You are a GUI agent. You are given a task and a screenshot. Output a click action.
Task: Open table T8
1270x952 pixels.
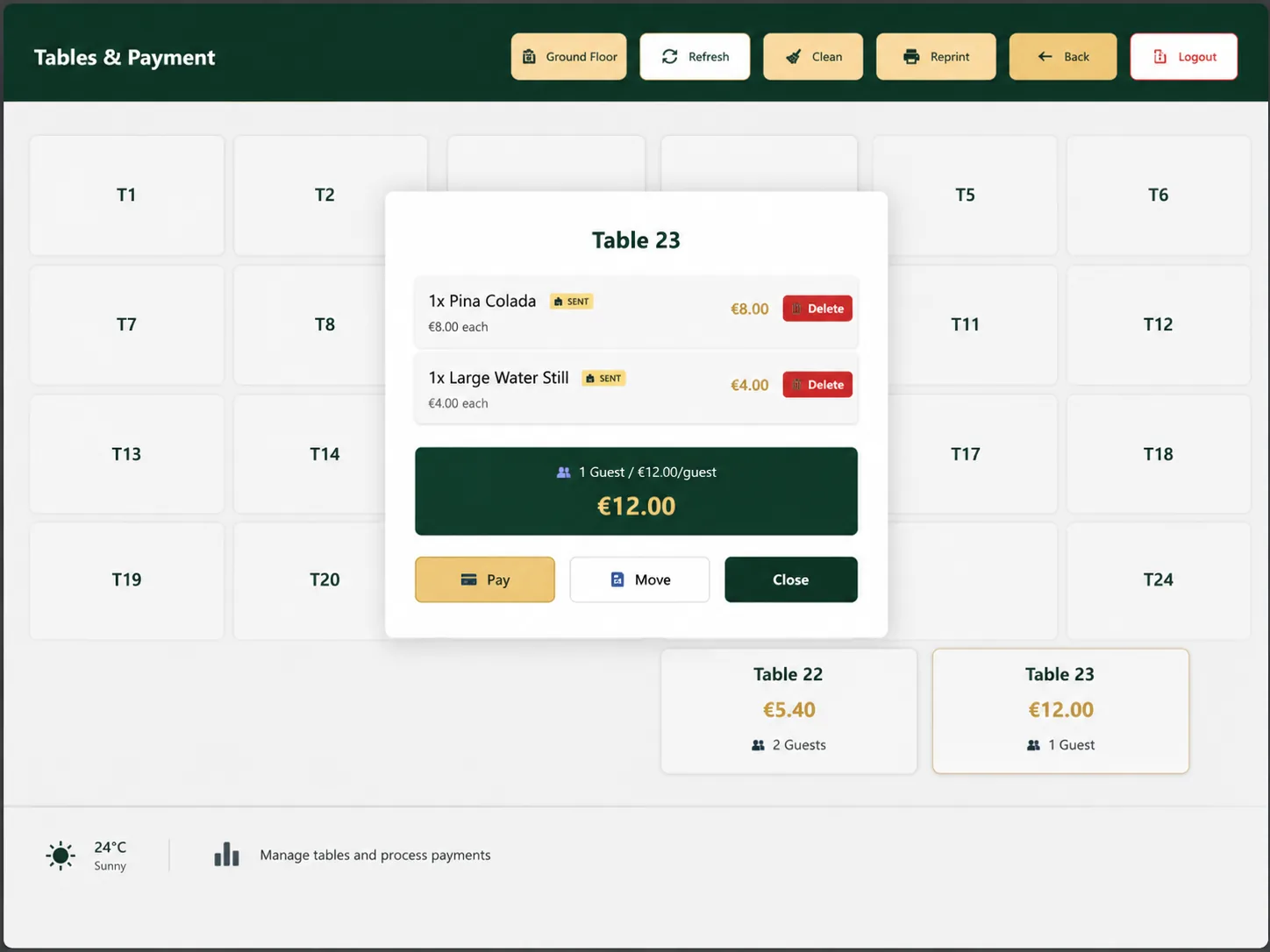pyautogui.click(x=325, y=324)
